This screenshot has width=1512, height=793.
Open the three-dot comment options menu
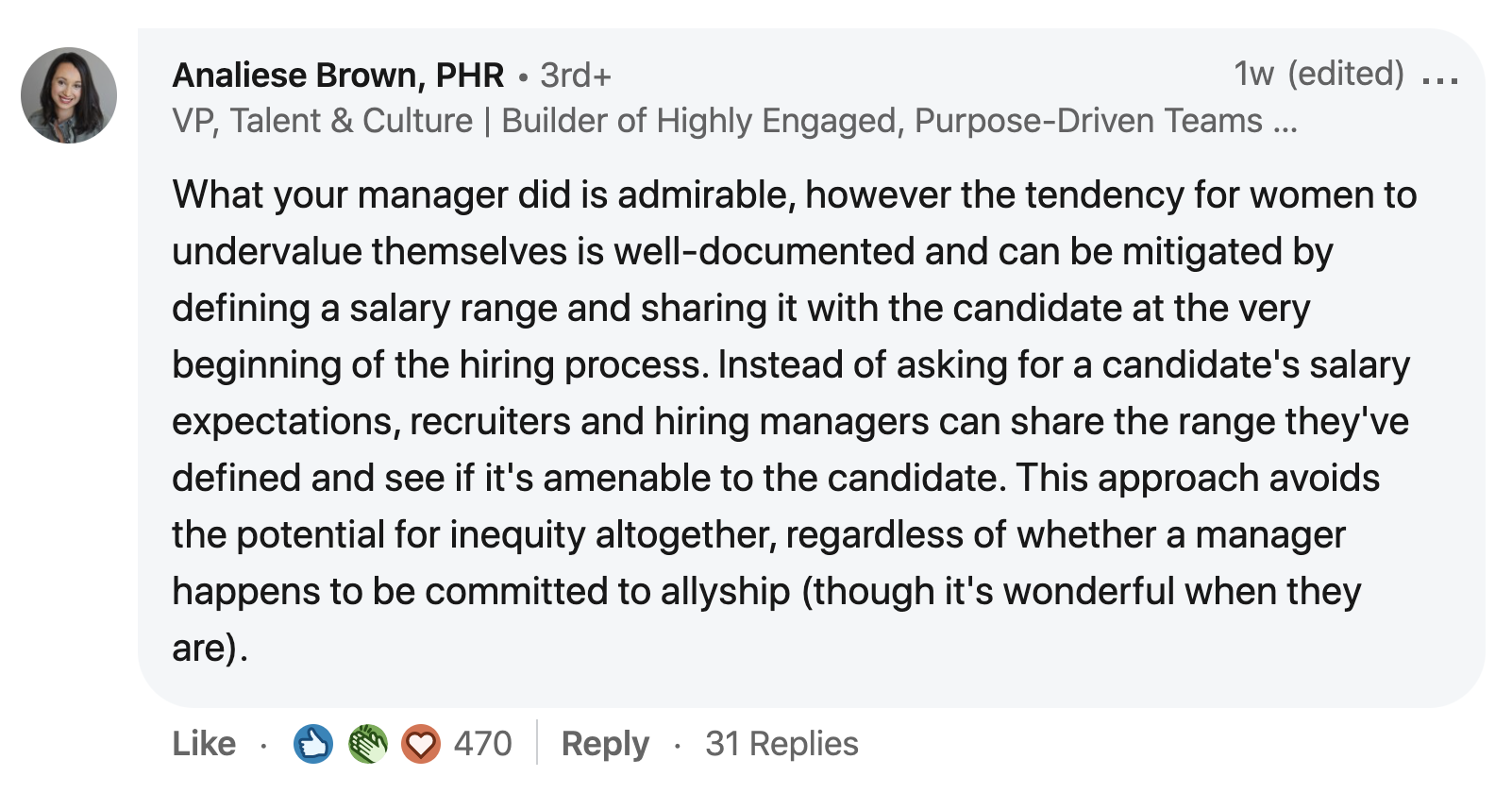(1440, 80)
